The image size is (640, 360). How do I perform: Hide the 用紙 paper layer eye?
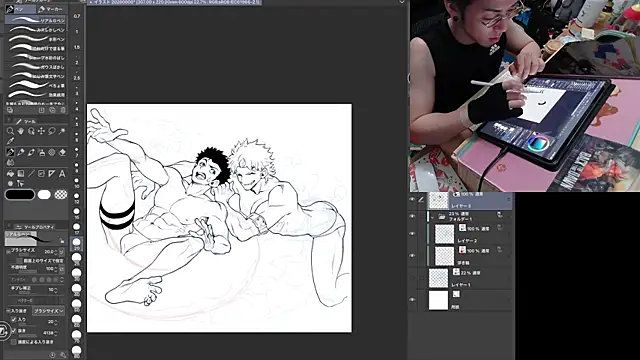click(412, 300)
